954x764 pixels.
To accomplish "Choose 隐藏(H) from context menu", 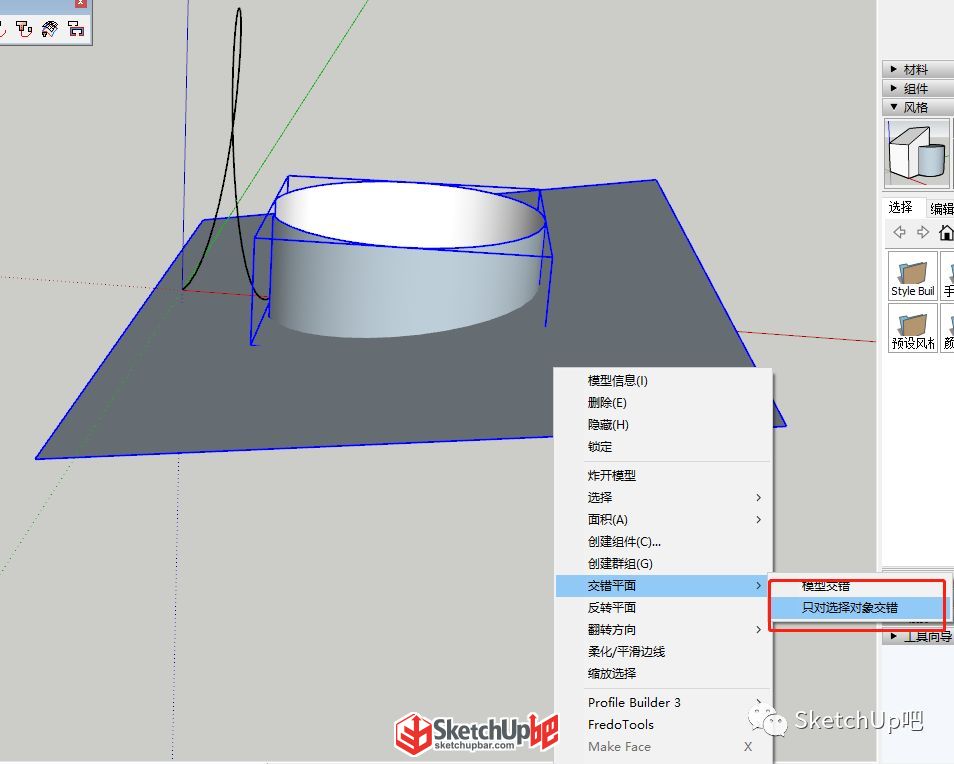I will click(x=664, y=425).
